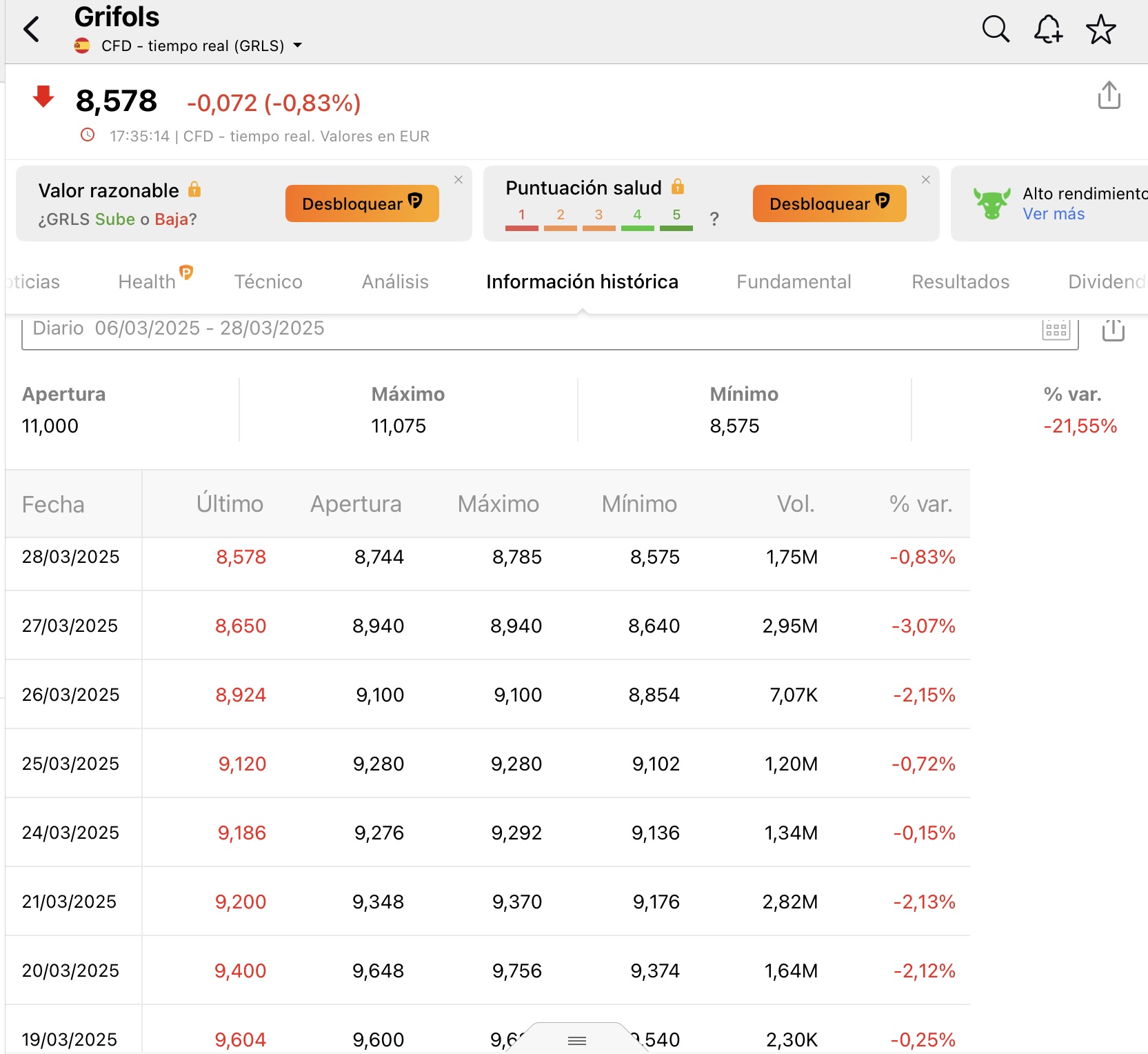Select the 27/03/2025 table row
The width and height of the screenshot is (1148, 1054).
[487, 626]
